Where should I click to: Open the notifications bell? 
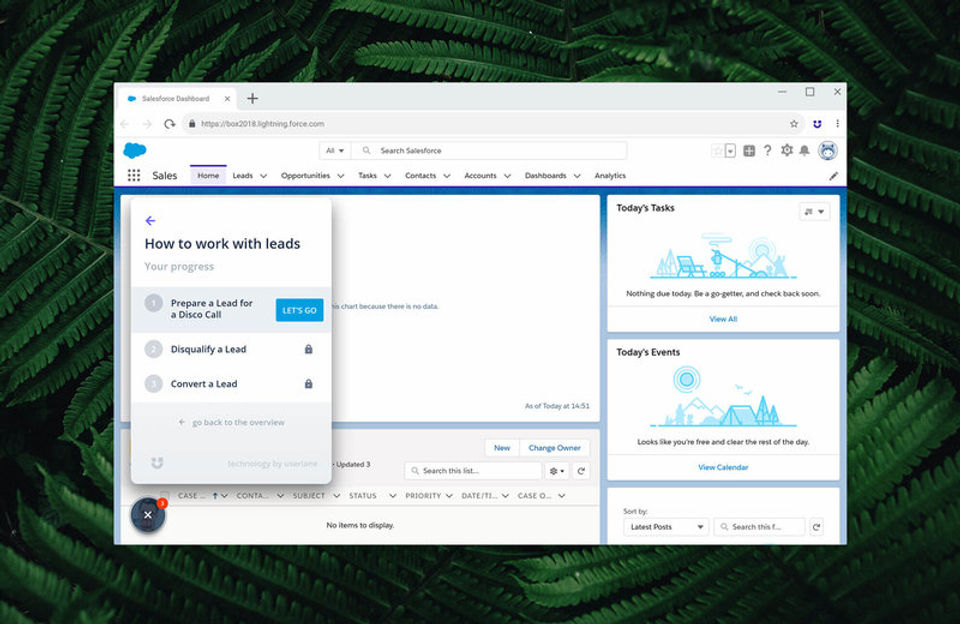point(804,151)
